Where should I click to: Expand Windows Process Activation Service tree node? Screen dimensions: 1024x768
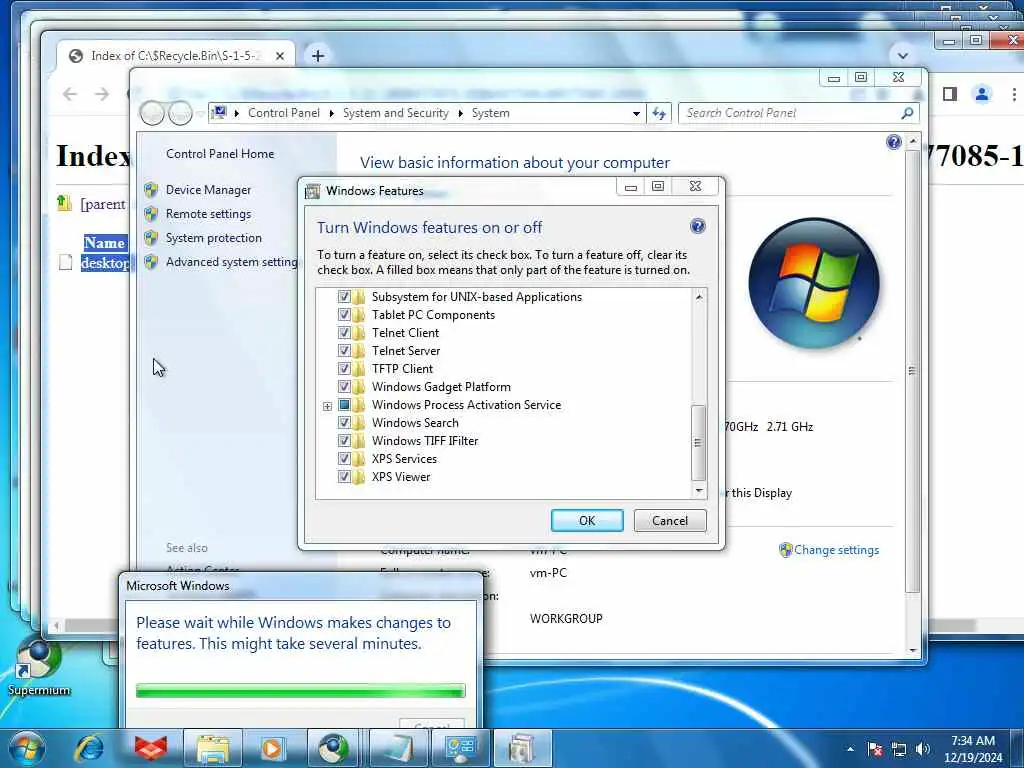(x=327, y=406)
